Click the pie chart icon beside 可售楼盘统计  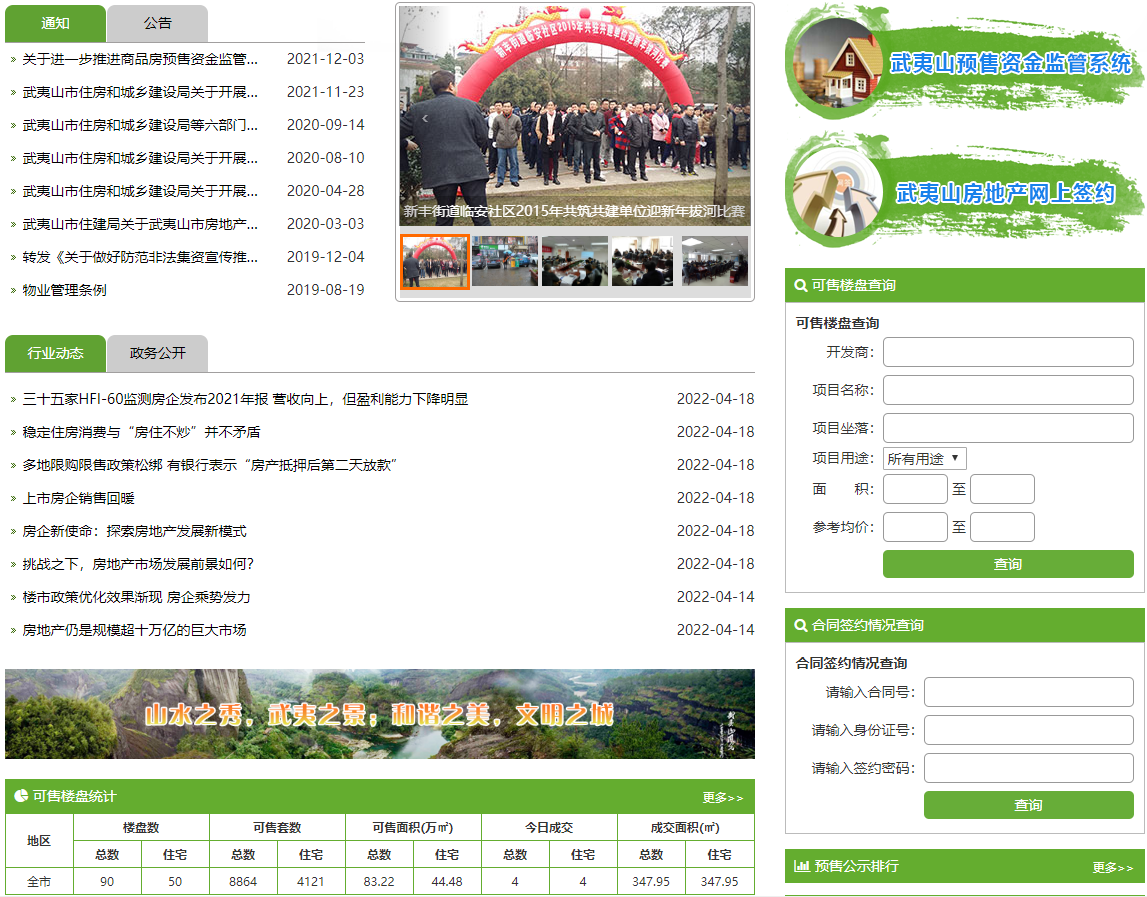pos(21,796)
